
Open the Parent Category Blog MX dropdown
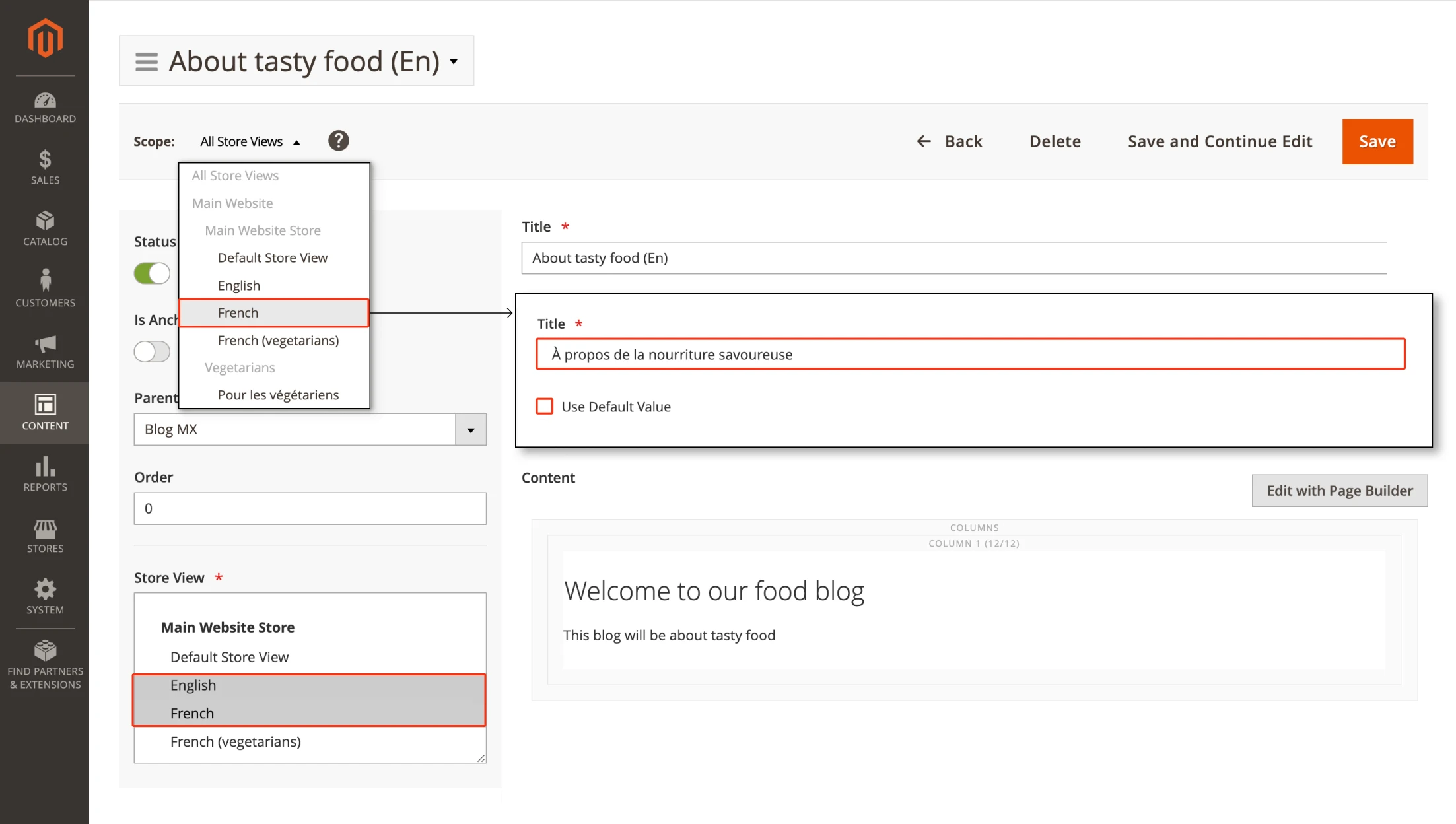(470, 429)
